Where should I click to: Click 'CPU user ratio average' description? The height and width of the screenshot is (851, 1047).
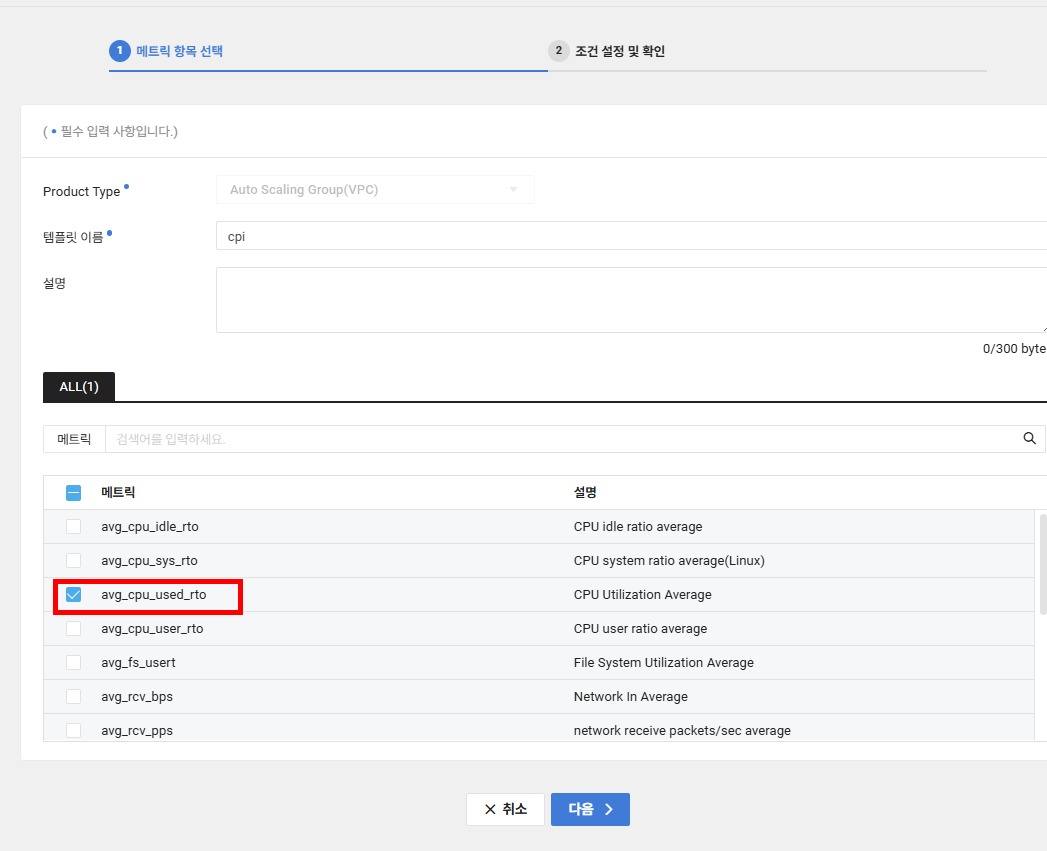point(640,629)
